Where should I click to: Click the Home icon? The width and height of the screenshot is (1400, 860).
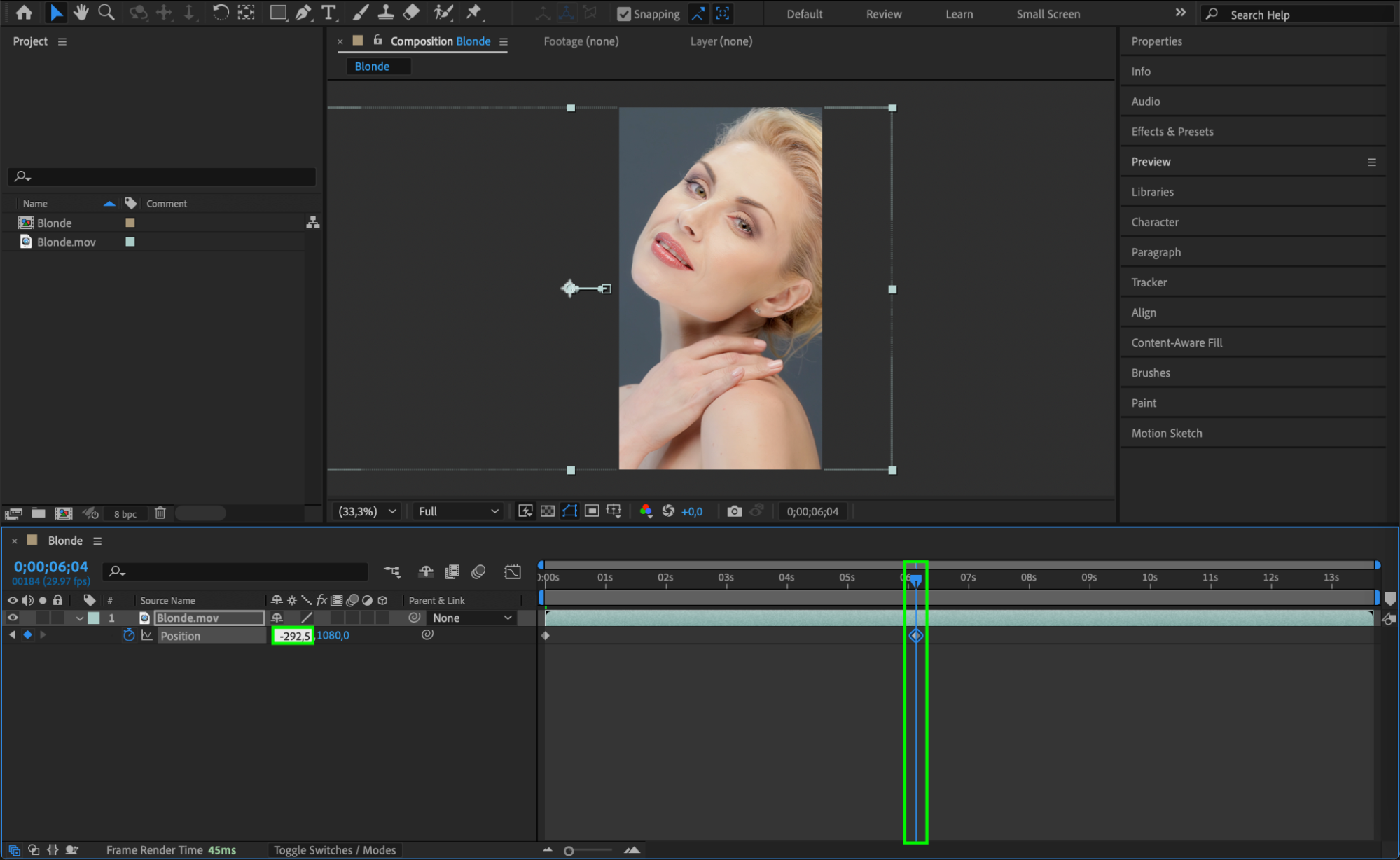(x=24, y=12)
